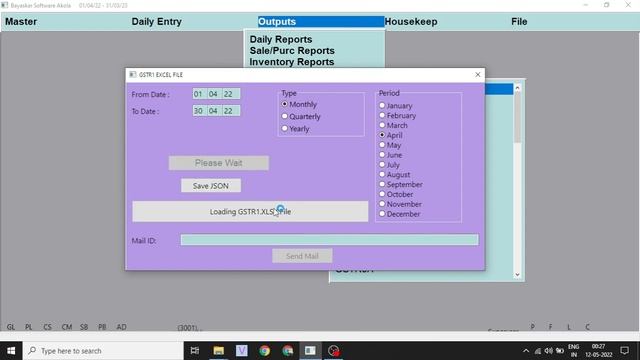This screenshot has height=360, width=640.
Task: Open the Housekeep menu
Action: [411, 22]
